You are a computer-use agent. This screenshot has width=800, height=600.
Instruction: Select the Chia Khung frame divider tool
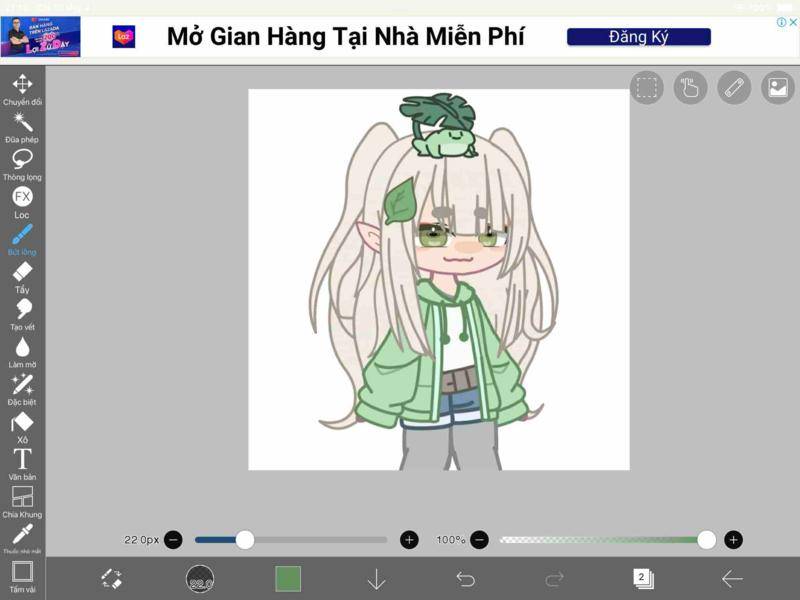[x=22, y=502]
